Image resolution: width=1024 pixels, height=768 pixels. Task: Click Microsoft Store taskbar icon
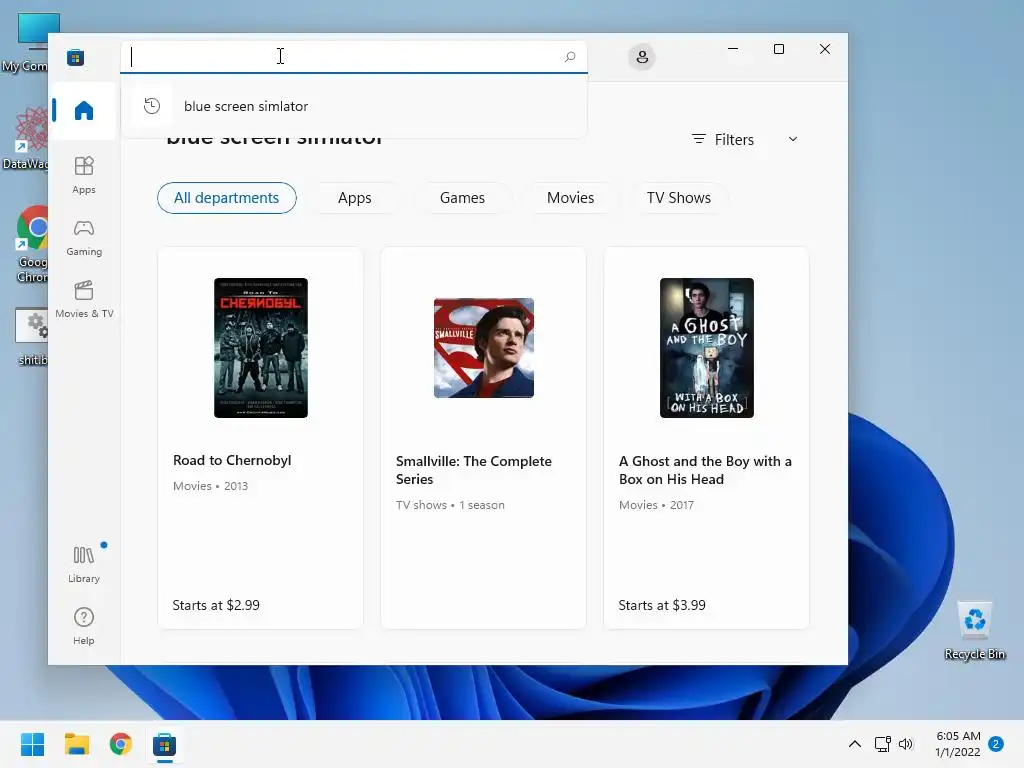click(165, 744)
